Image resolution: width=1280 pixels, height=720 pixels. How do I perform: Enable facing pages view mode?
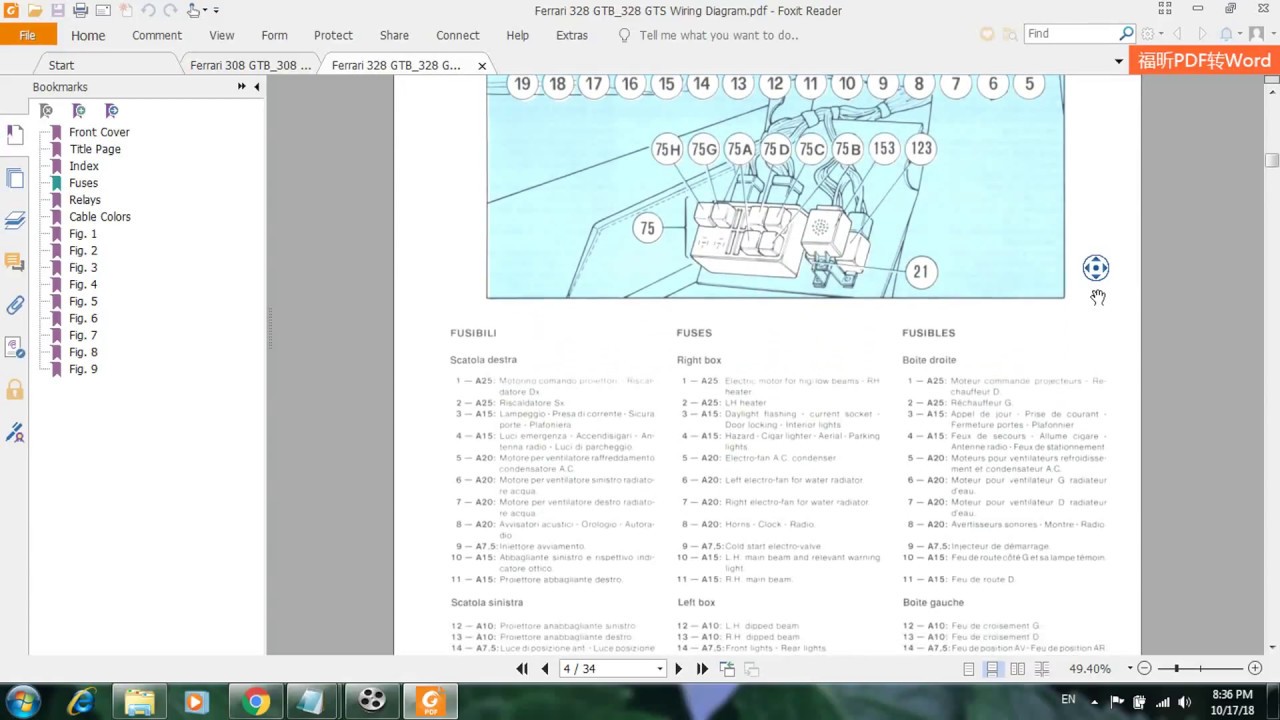[x=1017, y=668]
